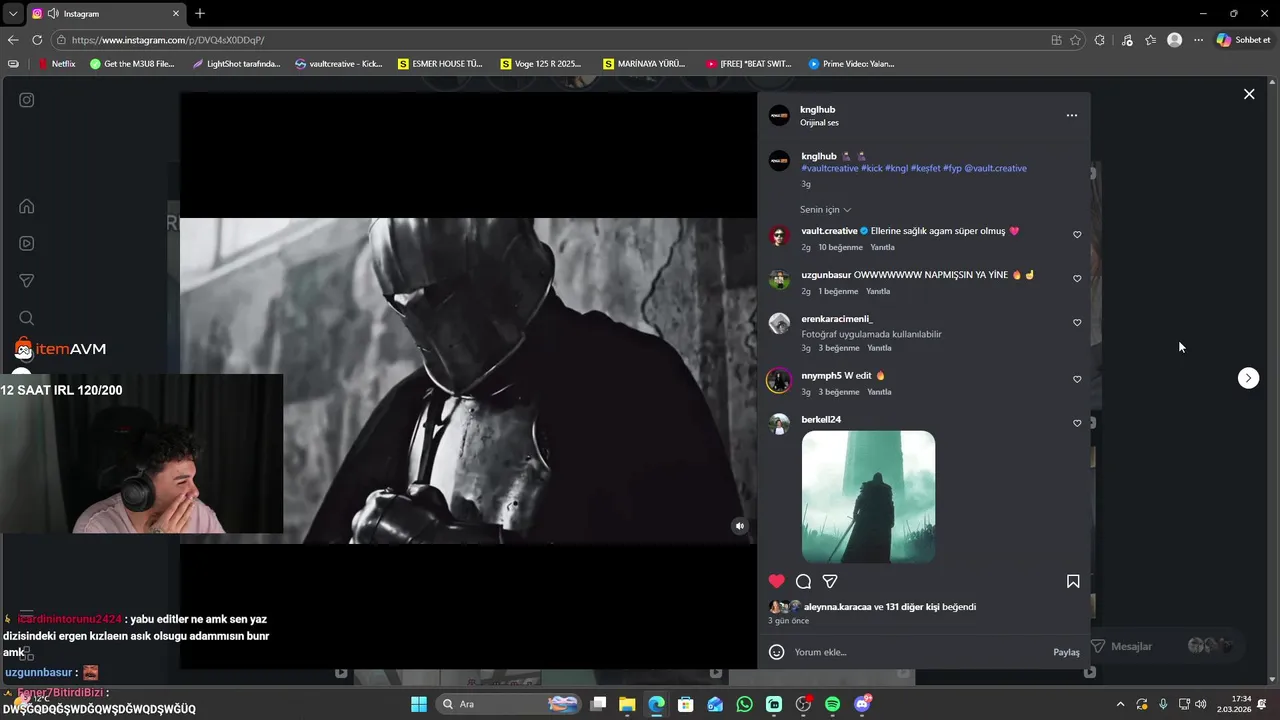Open post options three-dot menu

[x=1072, y=115]
